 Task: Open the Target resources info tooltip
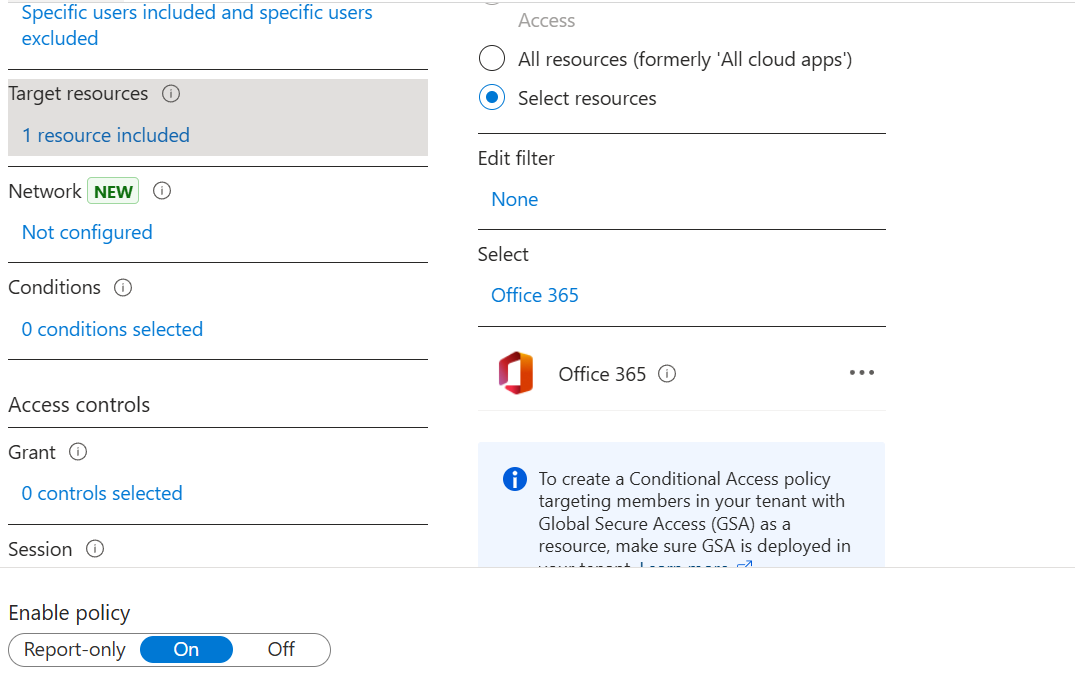coord(170,93)
